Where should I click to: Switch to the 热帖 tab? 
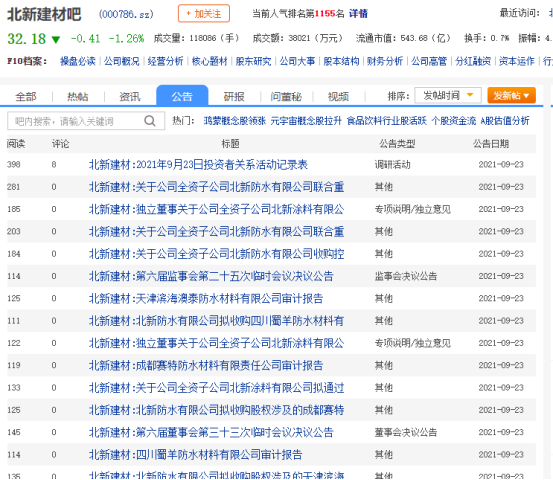point(78,96)
